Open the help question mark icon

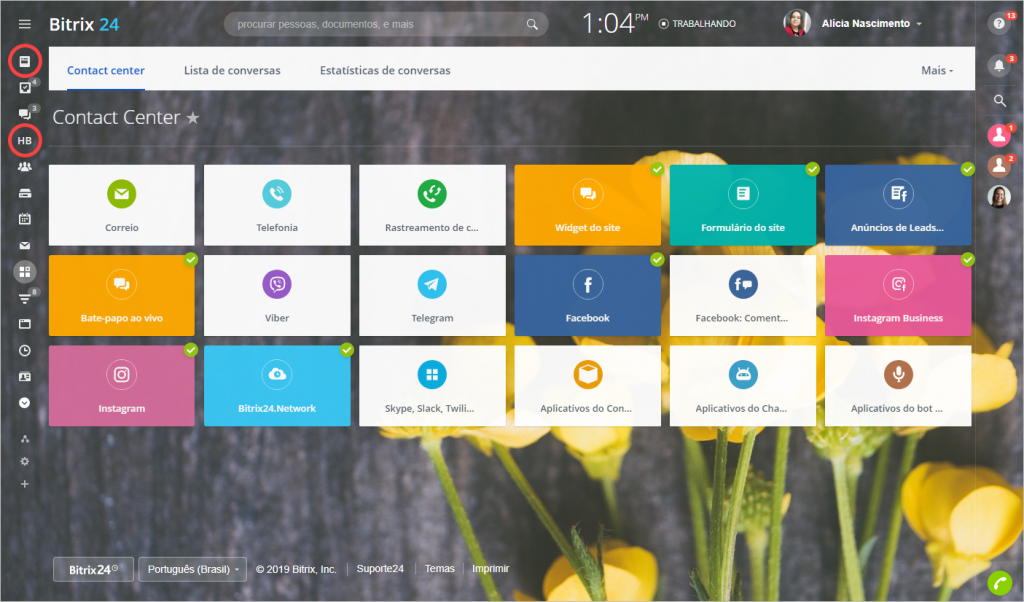998,24
